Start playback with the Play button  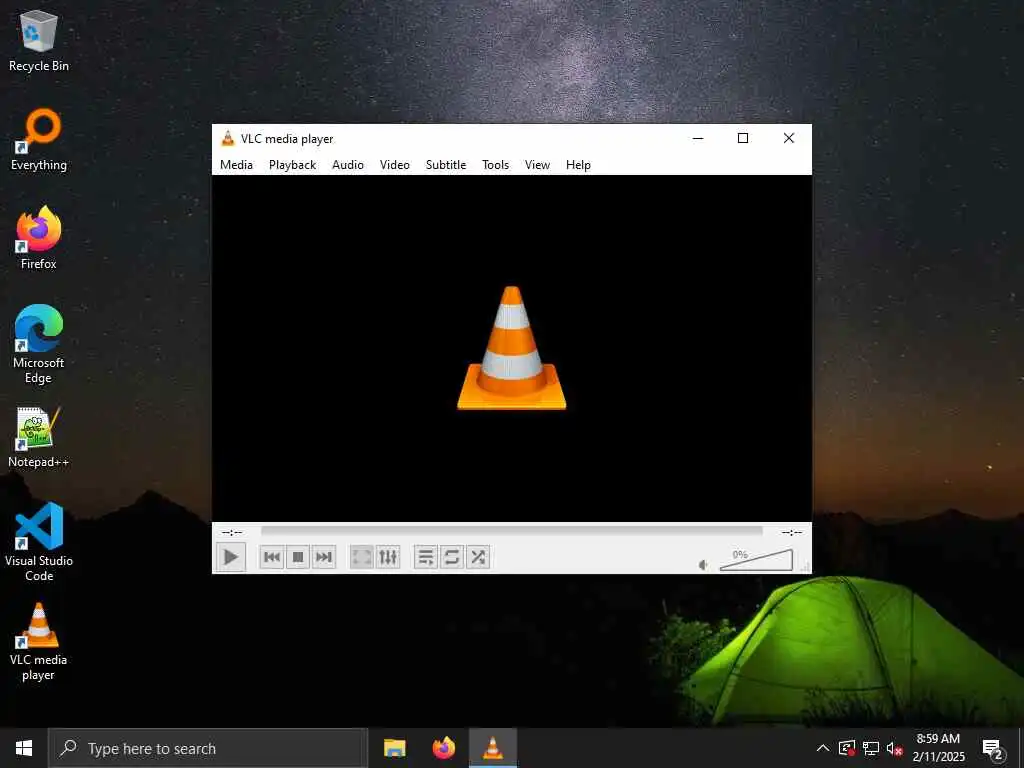click(x=231, y=557)
